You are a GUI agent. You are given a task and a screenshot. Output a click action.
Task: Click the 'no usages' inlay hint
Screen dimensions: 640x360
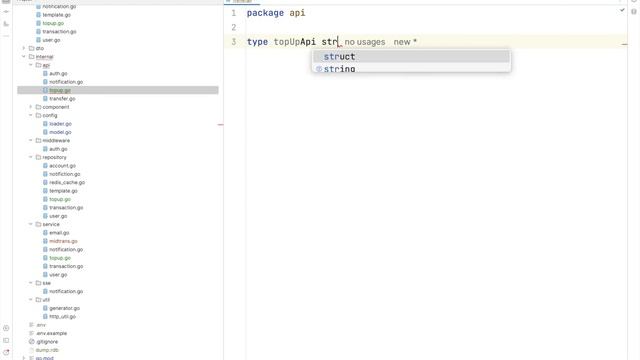pyautogui.click(x=364, y=42)
